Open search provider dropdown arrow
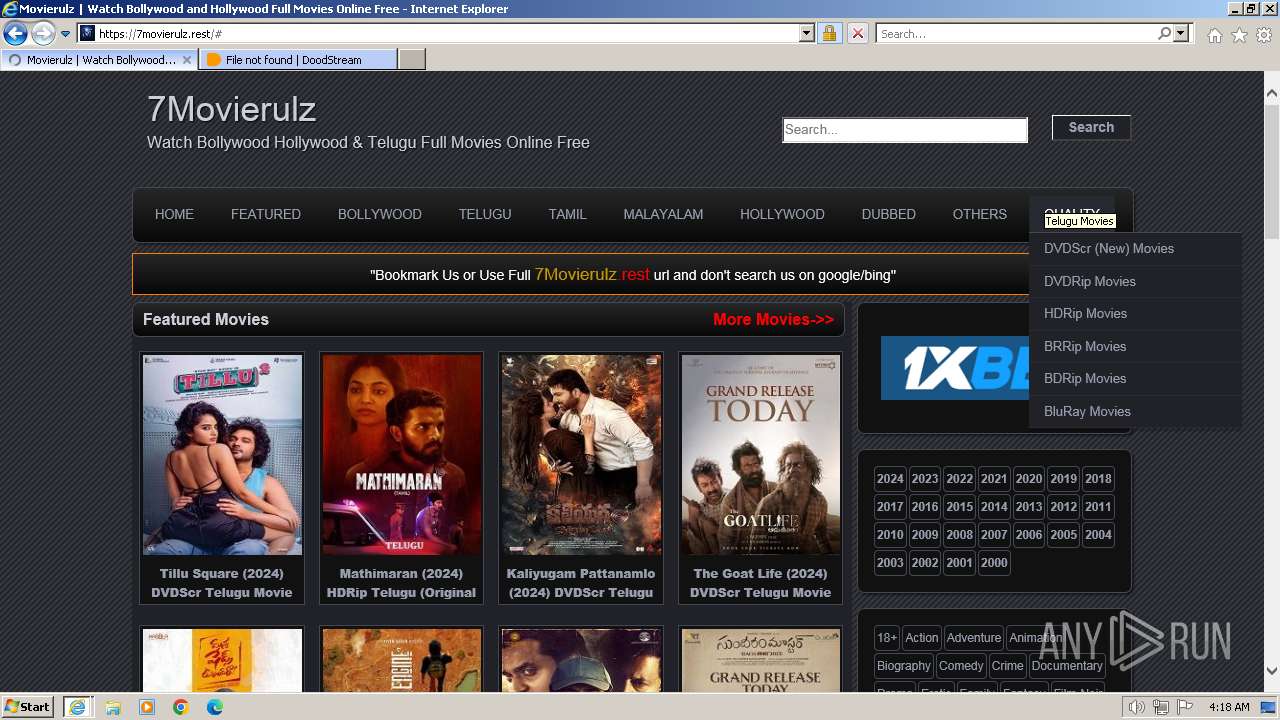 [x=1181, y=34]
